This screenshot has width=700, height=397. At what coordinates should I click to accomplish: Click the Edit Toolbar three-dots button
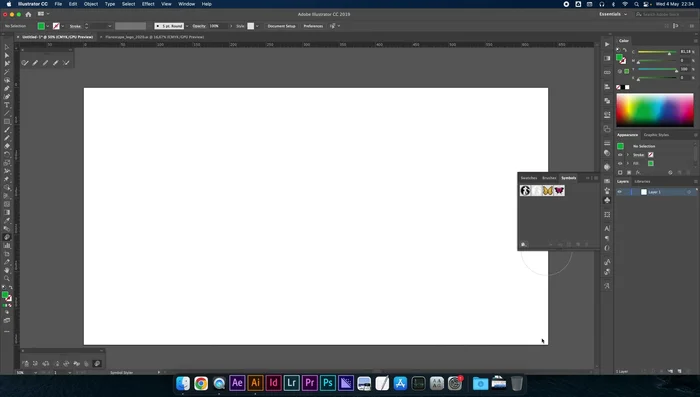7,331
